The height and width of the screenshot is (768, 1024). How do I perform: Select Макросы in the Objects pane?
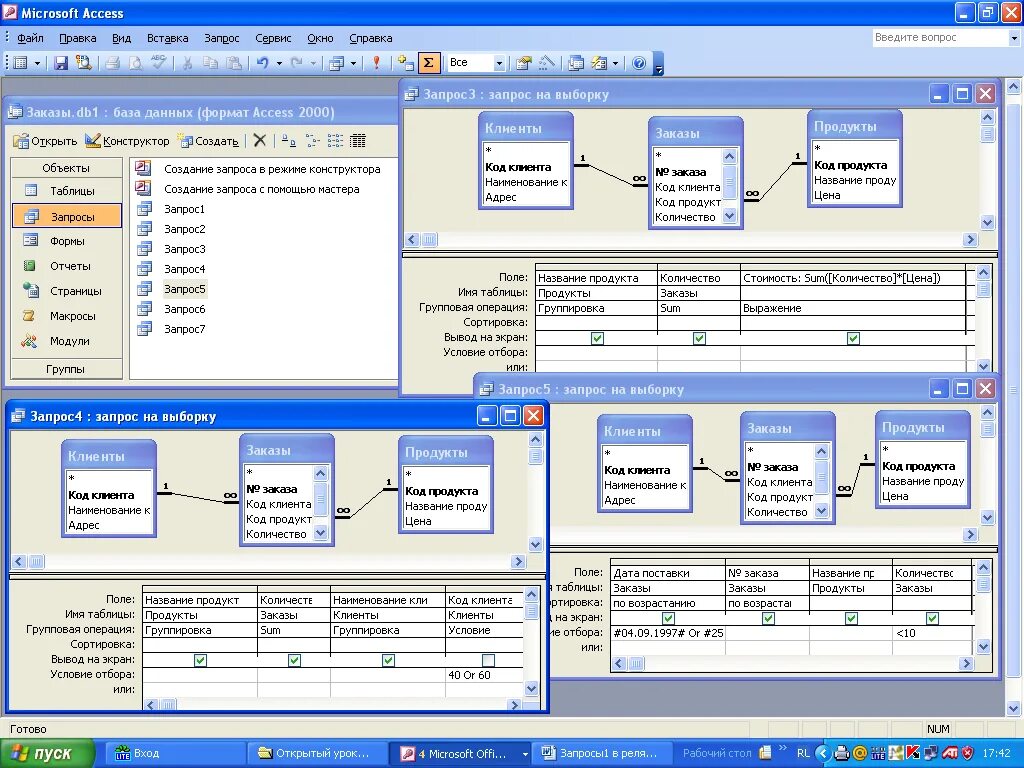[67, 315]
